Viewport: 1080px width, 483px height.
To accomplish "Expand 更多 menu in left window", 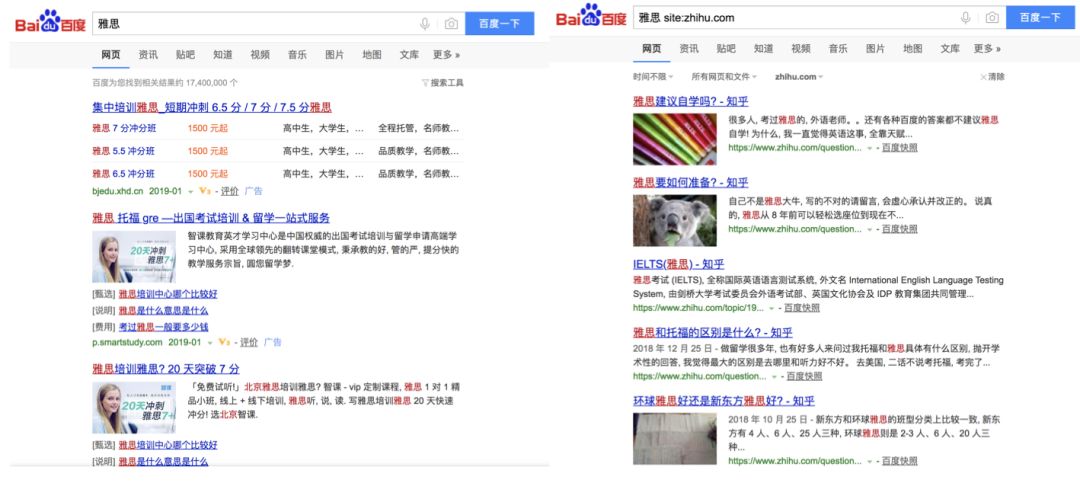I will click(x=446, y=54).
